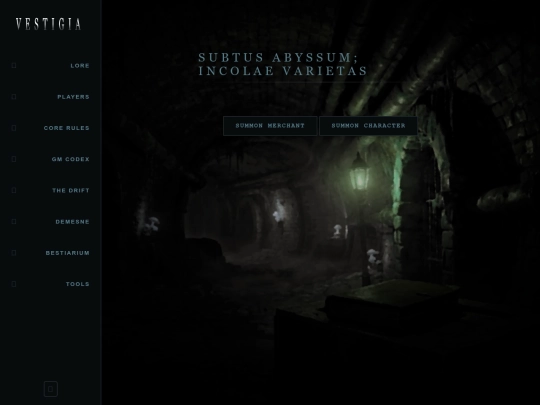
Task: Click the Summon Character button
Action: [x=368, y=126]
